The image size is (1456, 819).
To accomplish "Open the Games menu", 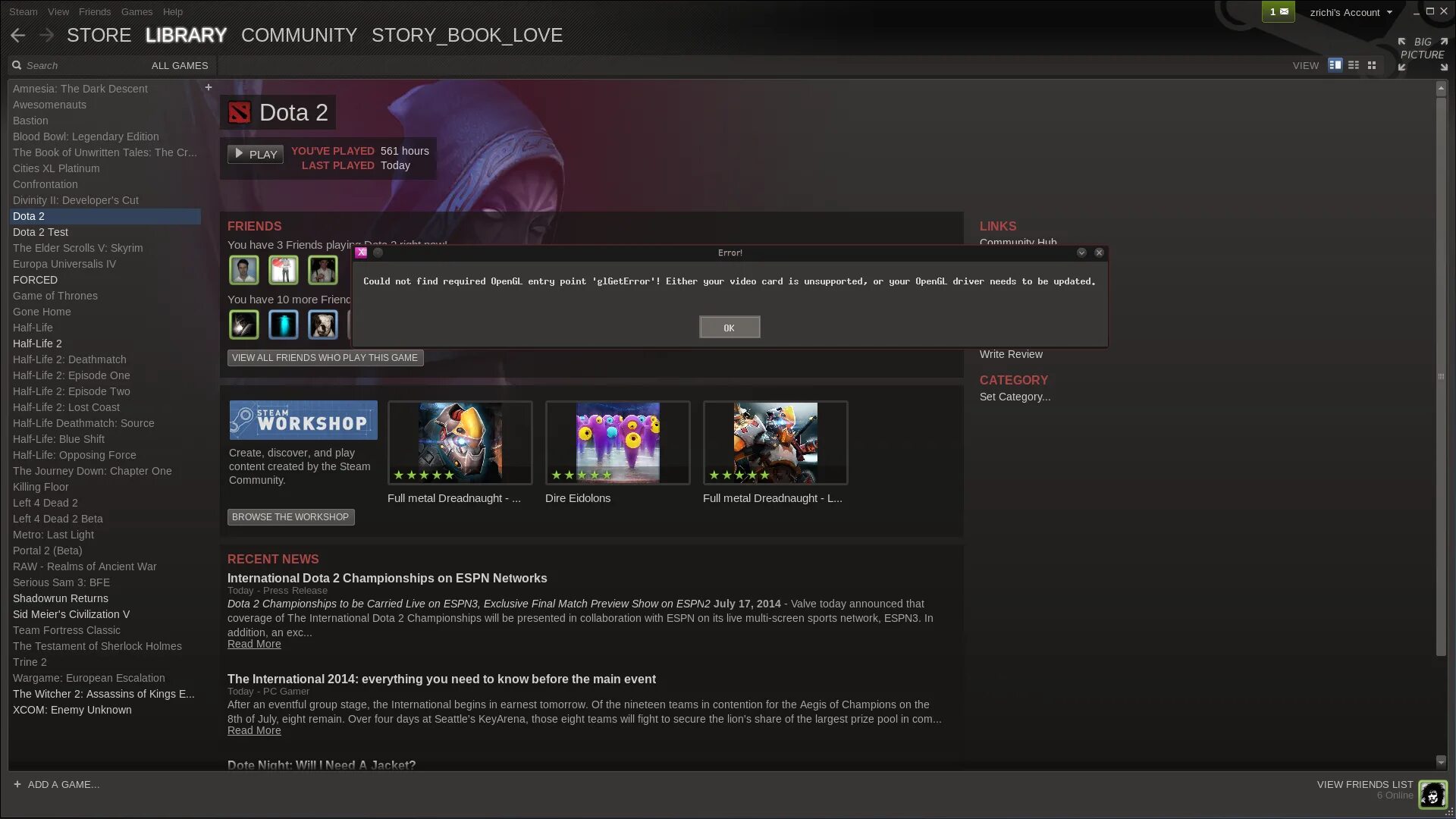I will 136,11.
